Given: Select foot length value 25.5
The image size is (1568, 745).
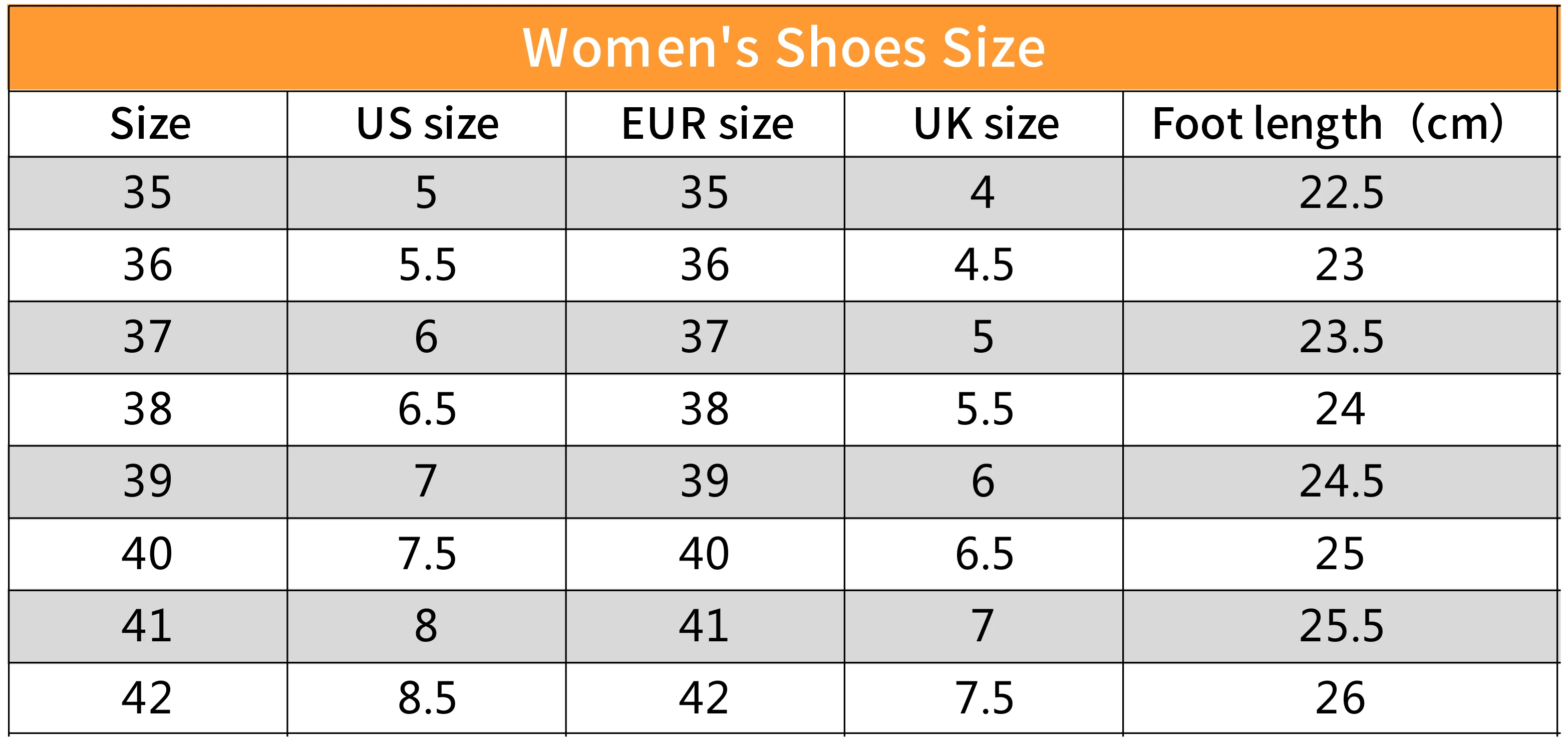Looking at the screenshot, I should point(1341,626).
